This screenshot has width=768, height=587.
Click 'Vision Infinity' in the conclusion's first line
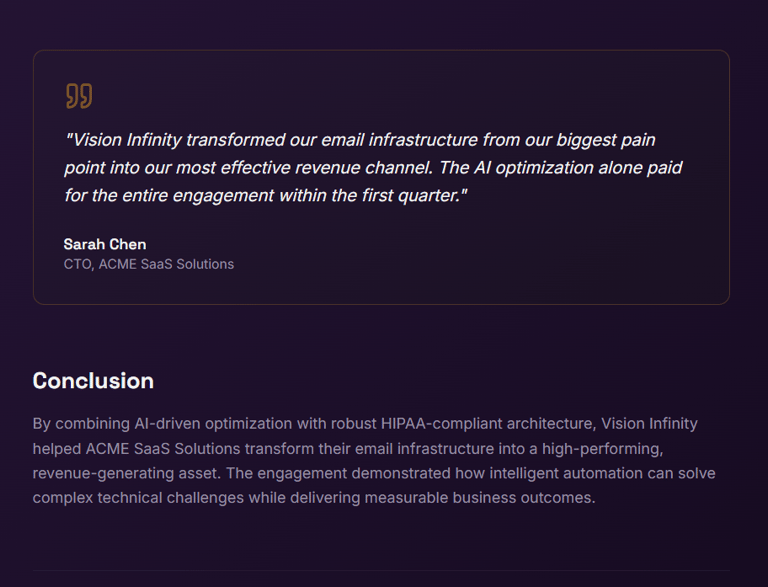tap(649, 424)
